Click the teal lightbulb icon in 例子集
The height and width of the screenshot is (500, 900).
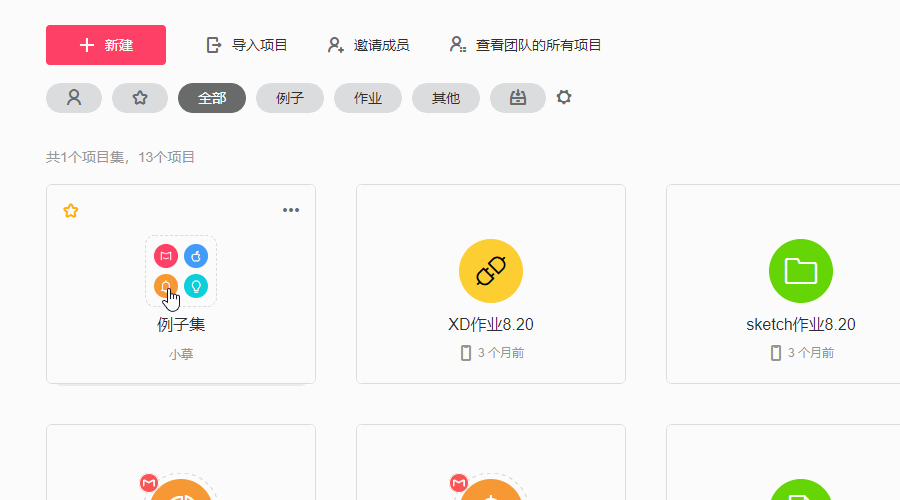click(x=196, y=287)
